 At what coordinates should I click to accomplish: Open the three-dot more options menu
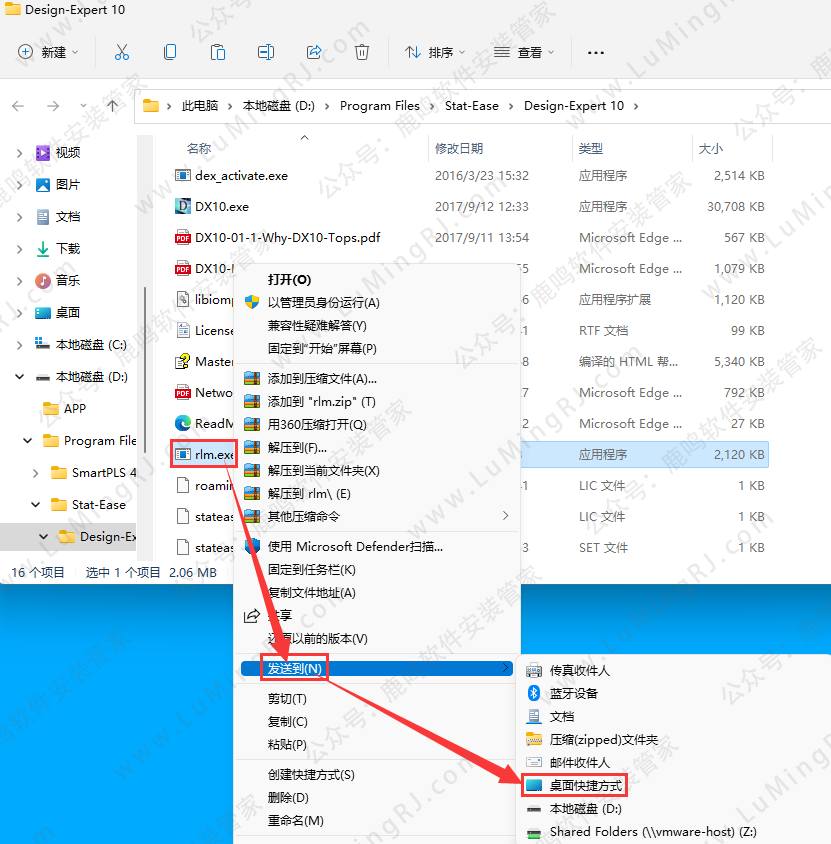tap(596, 52)
